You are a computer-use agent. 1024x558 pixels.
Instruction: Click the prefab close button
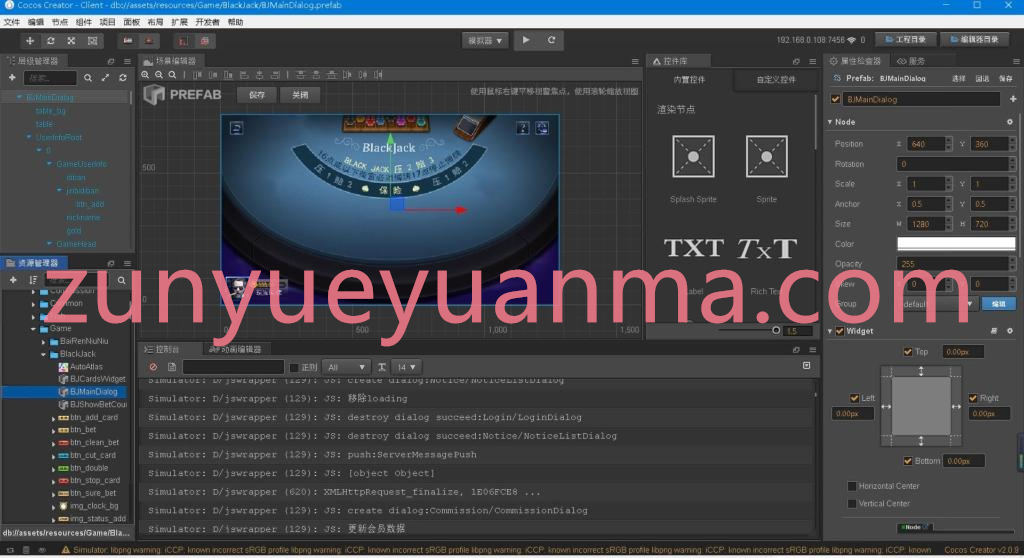coord(300,95)
